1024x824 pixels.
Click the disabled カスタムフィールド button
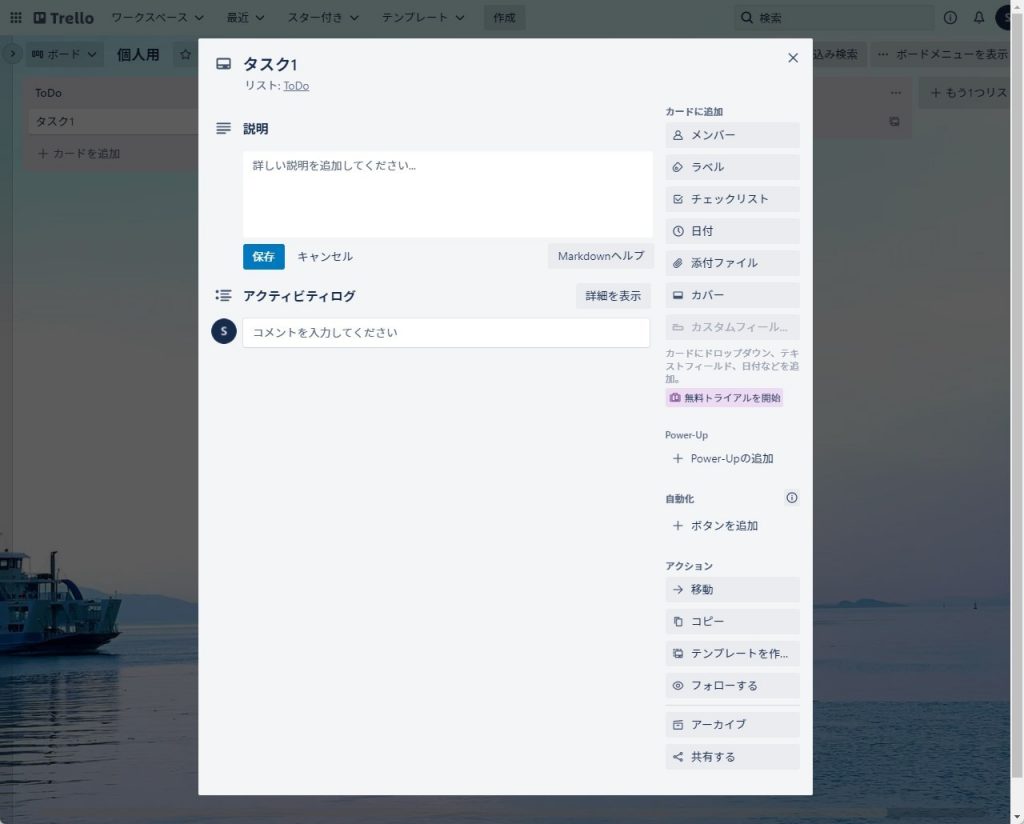coord(732,327)
